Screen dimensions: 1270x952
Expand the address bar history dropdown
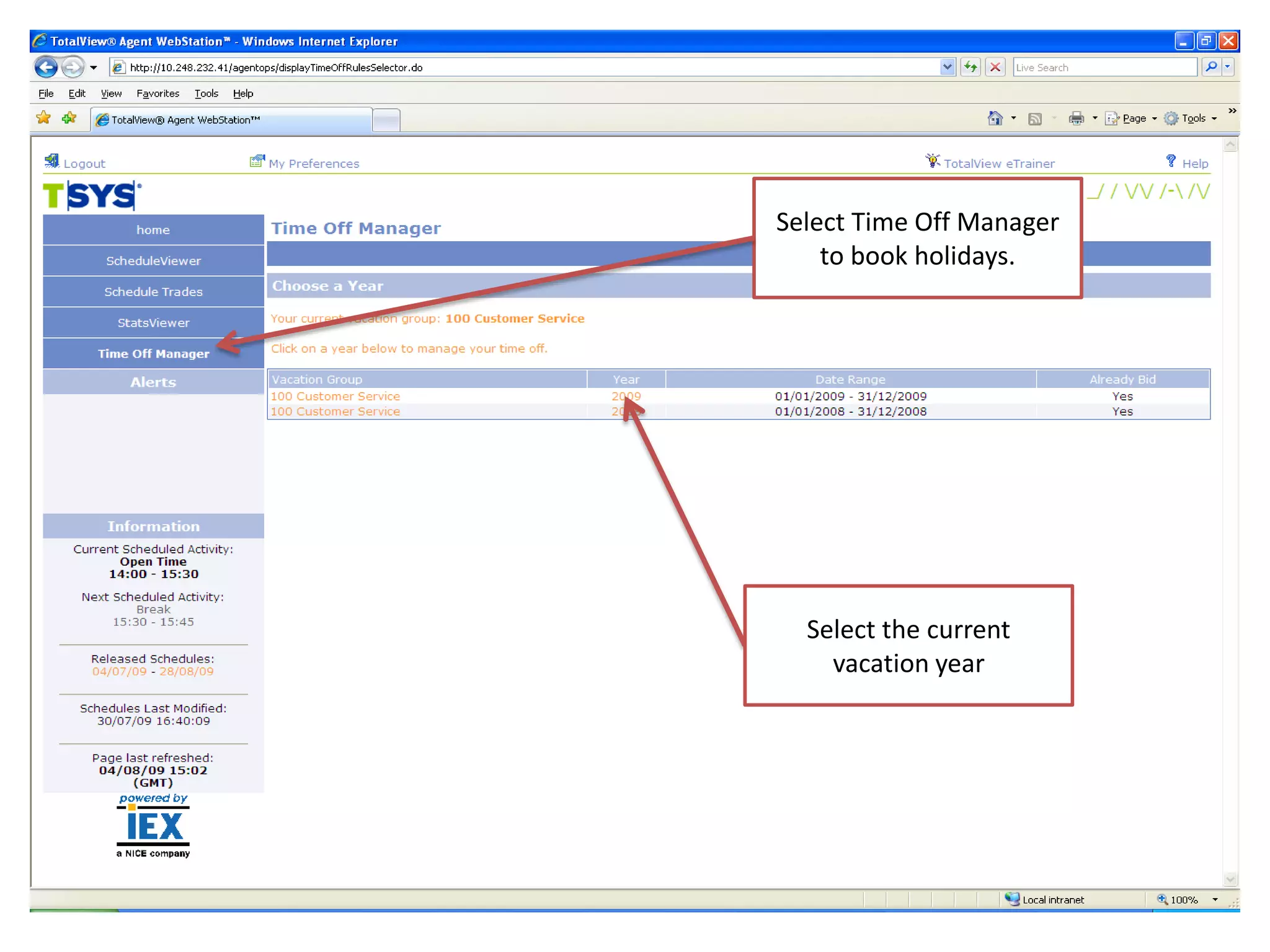pos(947,67)
